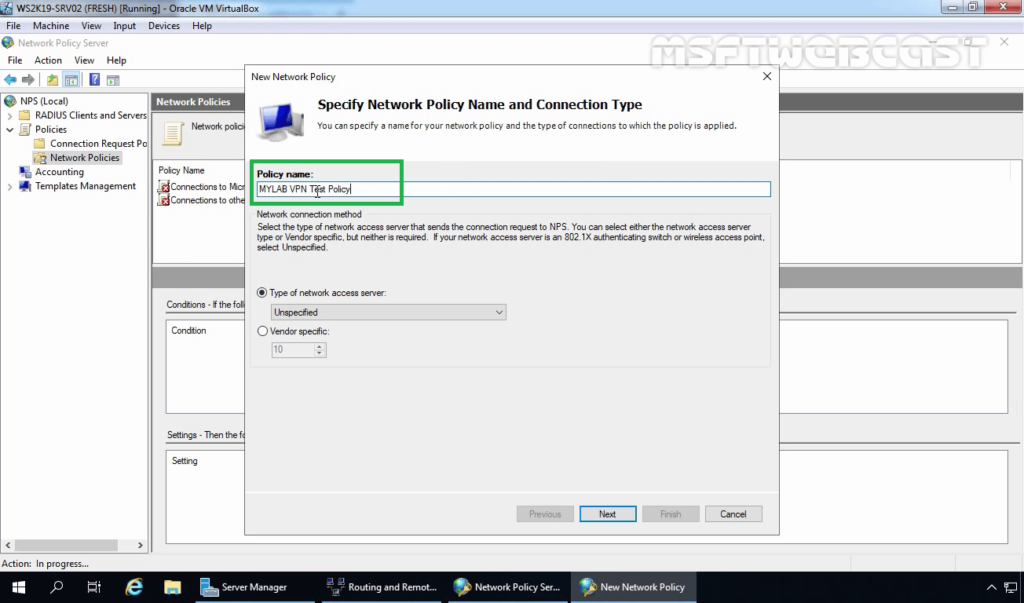Open Task View on taskbar

coord(95,587)
